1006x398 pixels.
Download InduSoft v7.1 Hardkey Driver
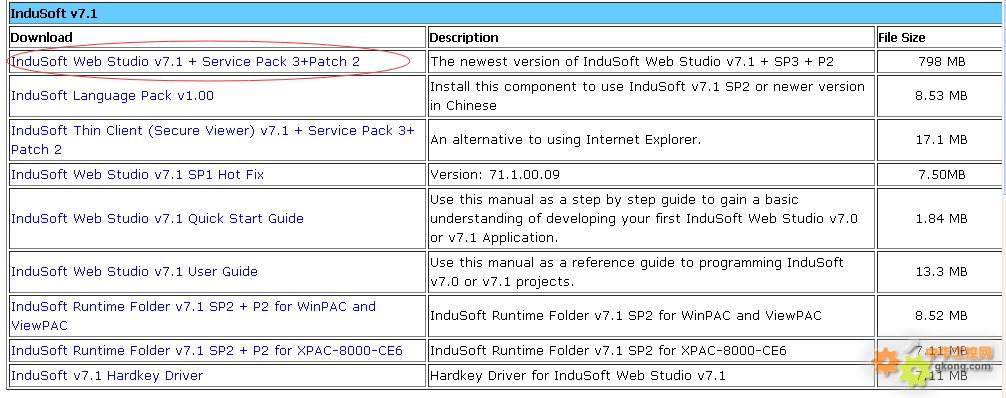point(107,375)
